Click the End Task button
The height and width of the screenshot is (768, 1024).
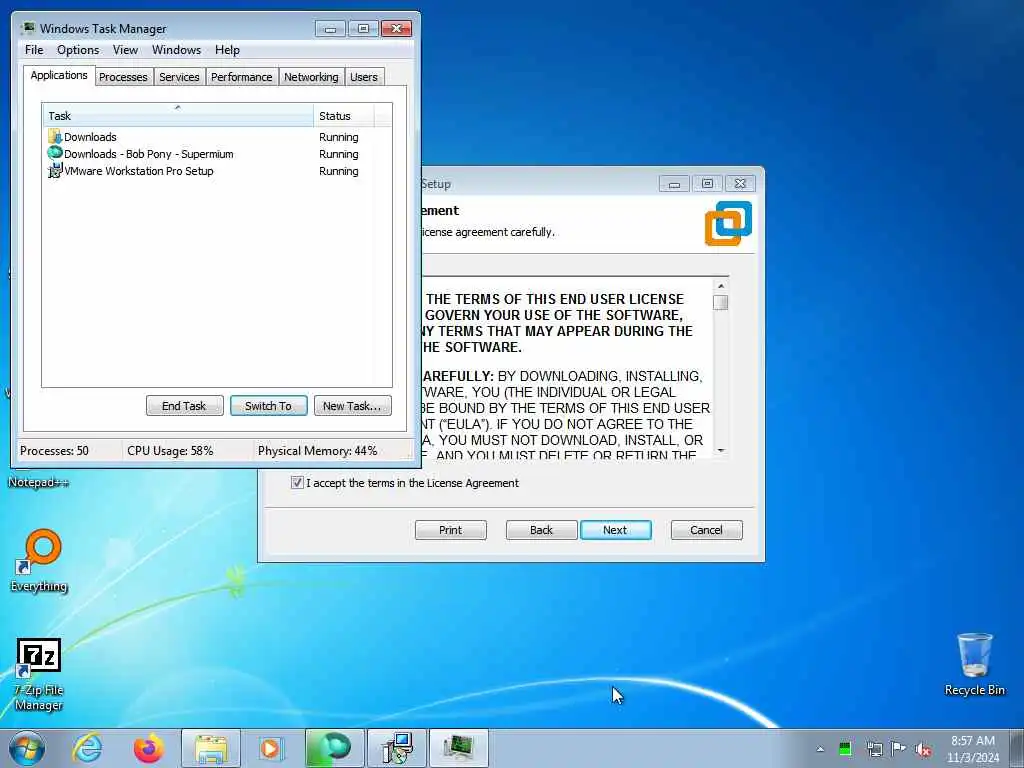[x=184, y=406]
